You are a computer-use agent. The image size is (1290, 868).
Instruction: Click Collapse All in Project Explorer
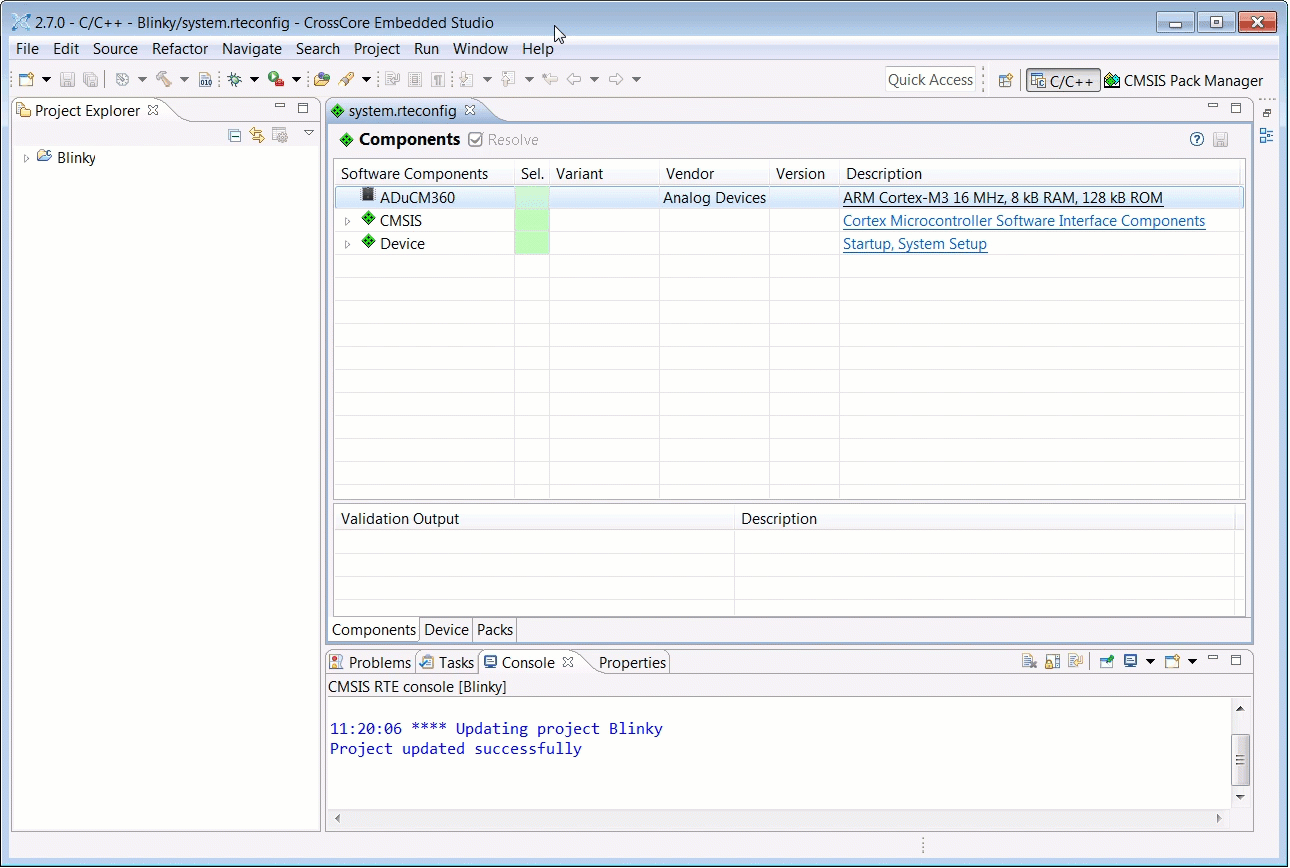(235, 135)
